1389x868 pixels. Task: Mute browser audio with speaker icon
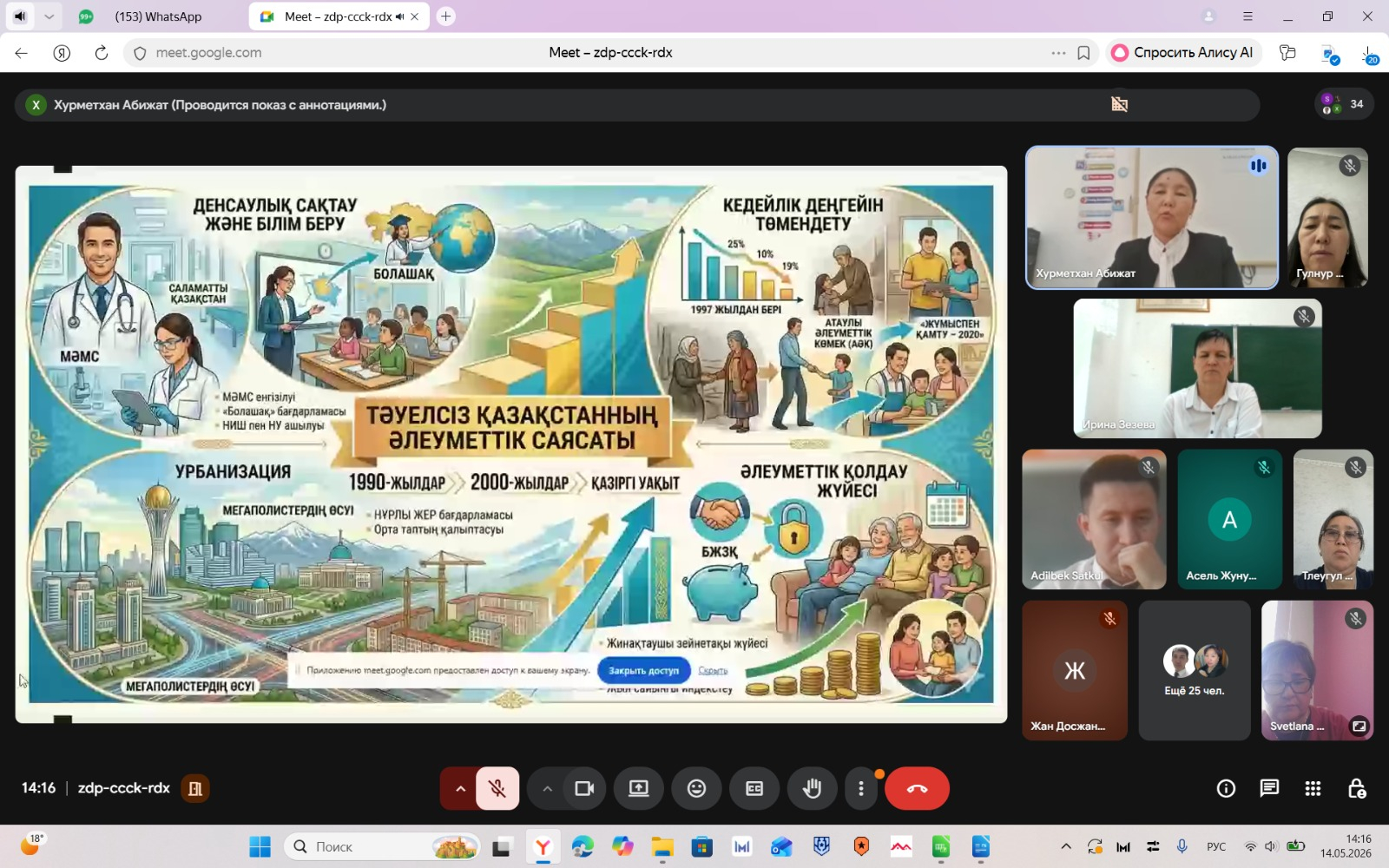pos(20,16)
